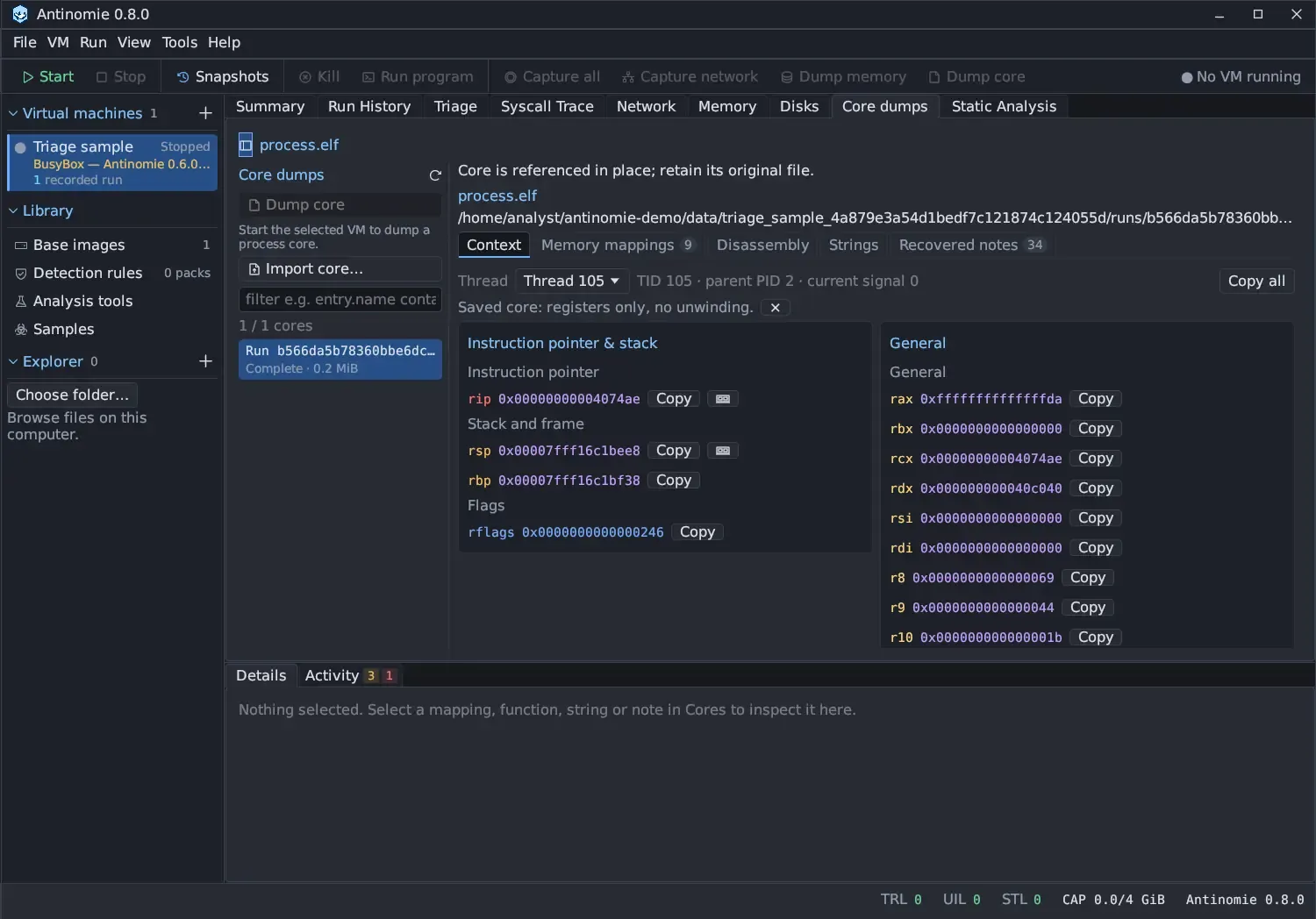
Task: Click the memory icon beside rip
Action: point(723,399)
